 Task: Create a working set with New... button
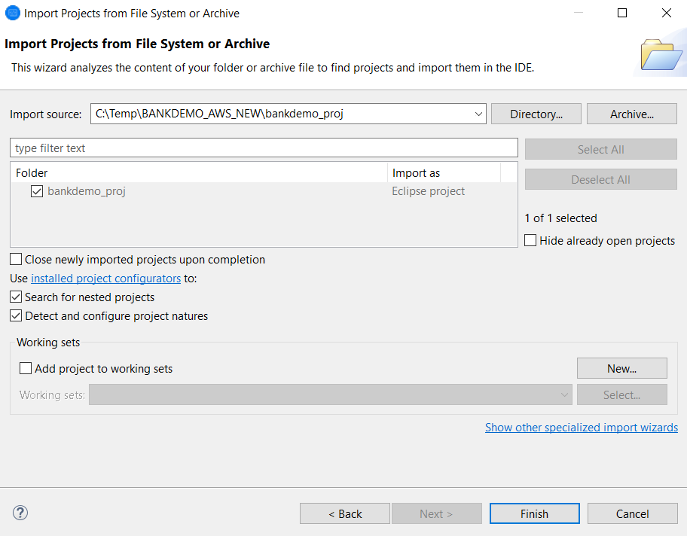tap(621, 369)
